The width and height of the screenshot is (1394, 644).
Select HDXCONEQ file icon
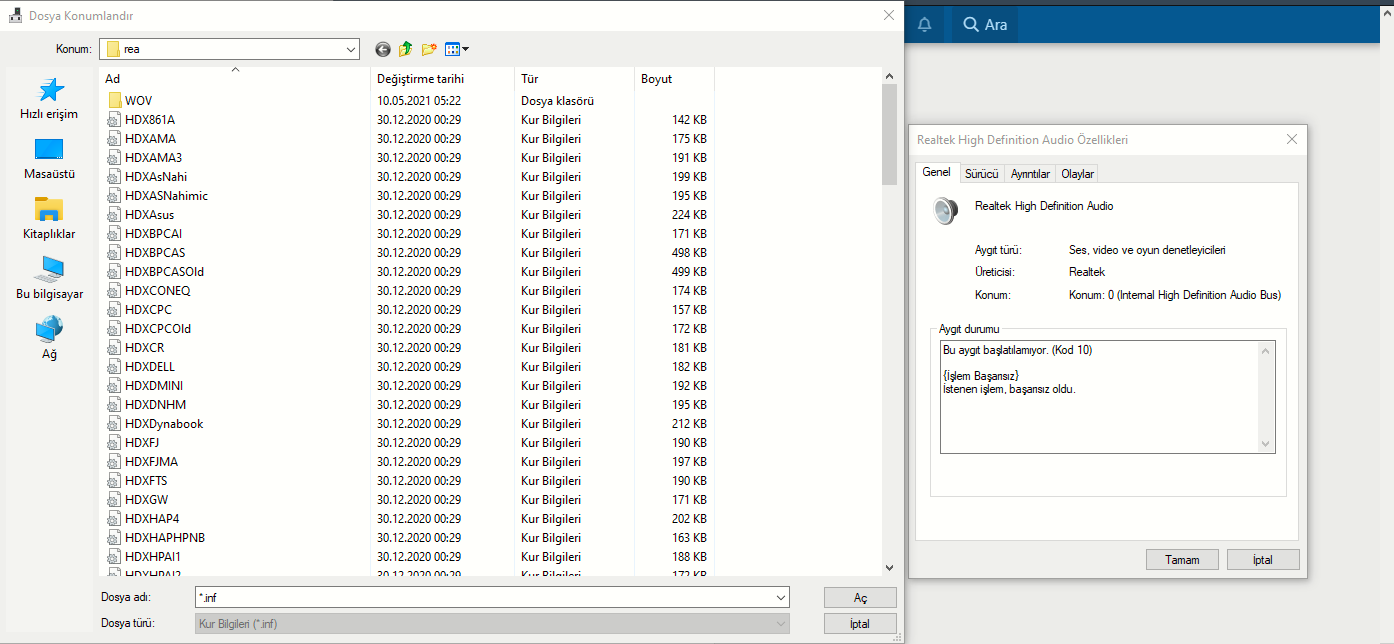[x=114, y=291]
